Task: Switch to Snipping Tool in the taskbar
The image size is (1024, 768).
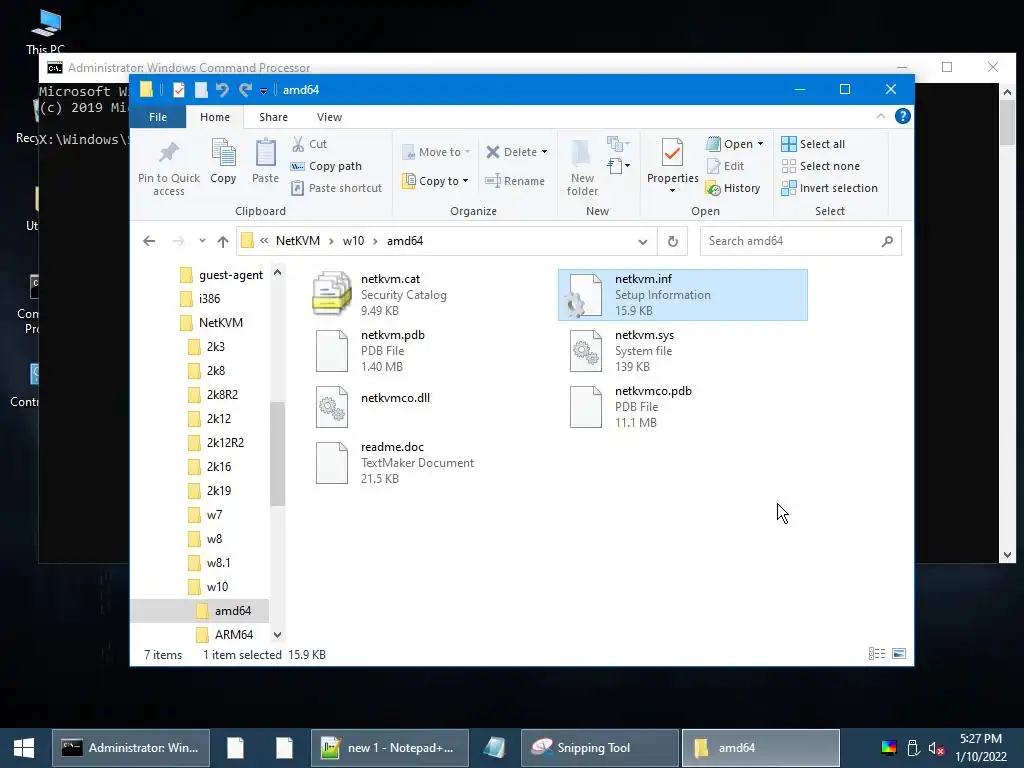Action: point(600,748)
